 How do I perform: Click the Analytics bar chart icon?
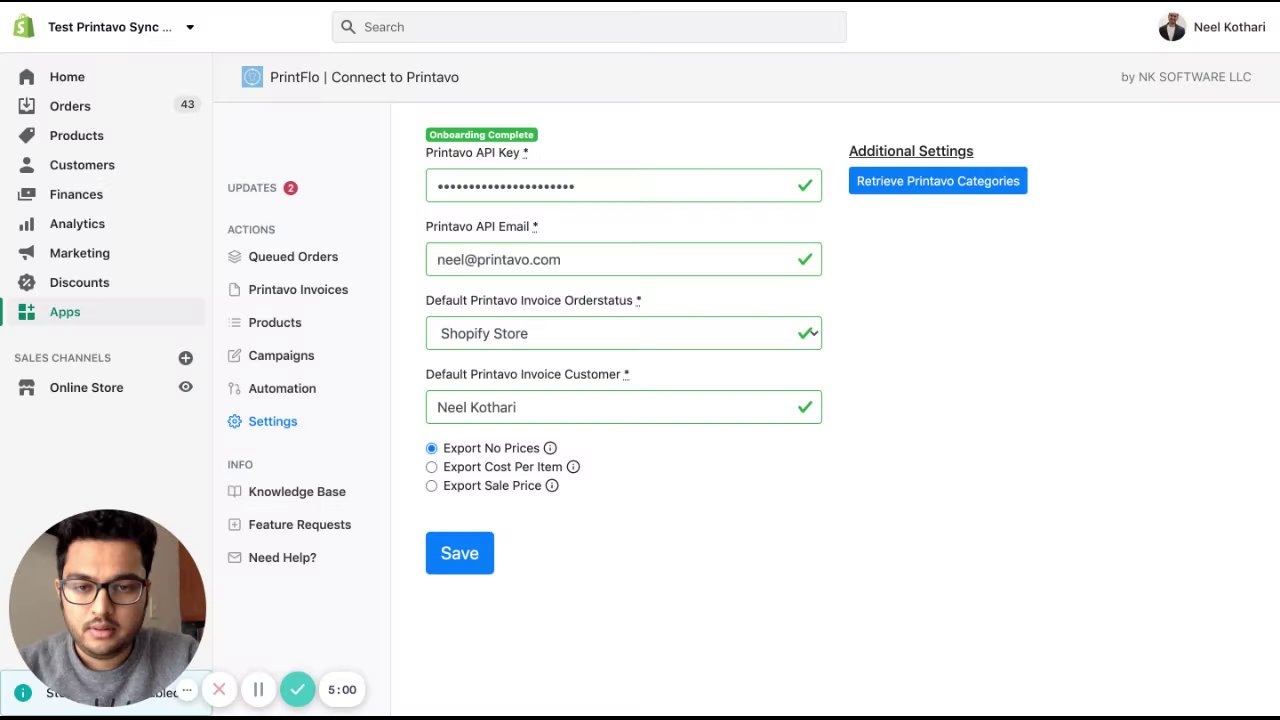pos(27,224)
